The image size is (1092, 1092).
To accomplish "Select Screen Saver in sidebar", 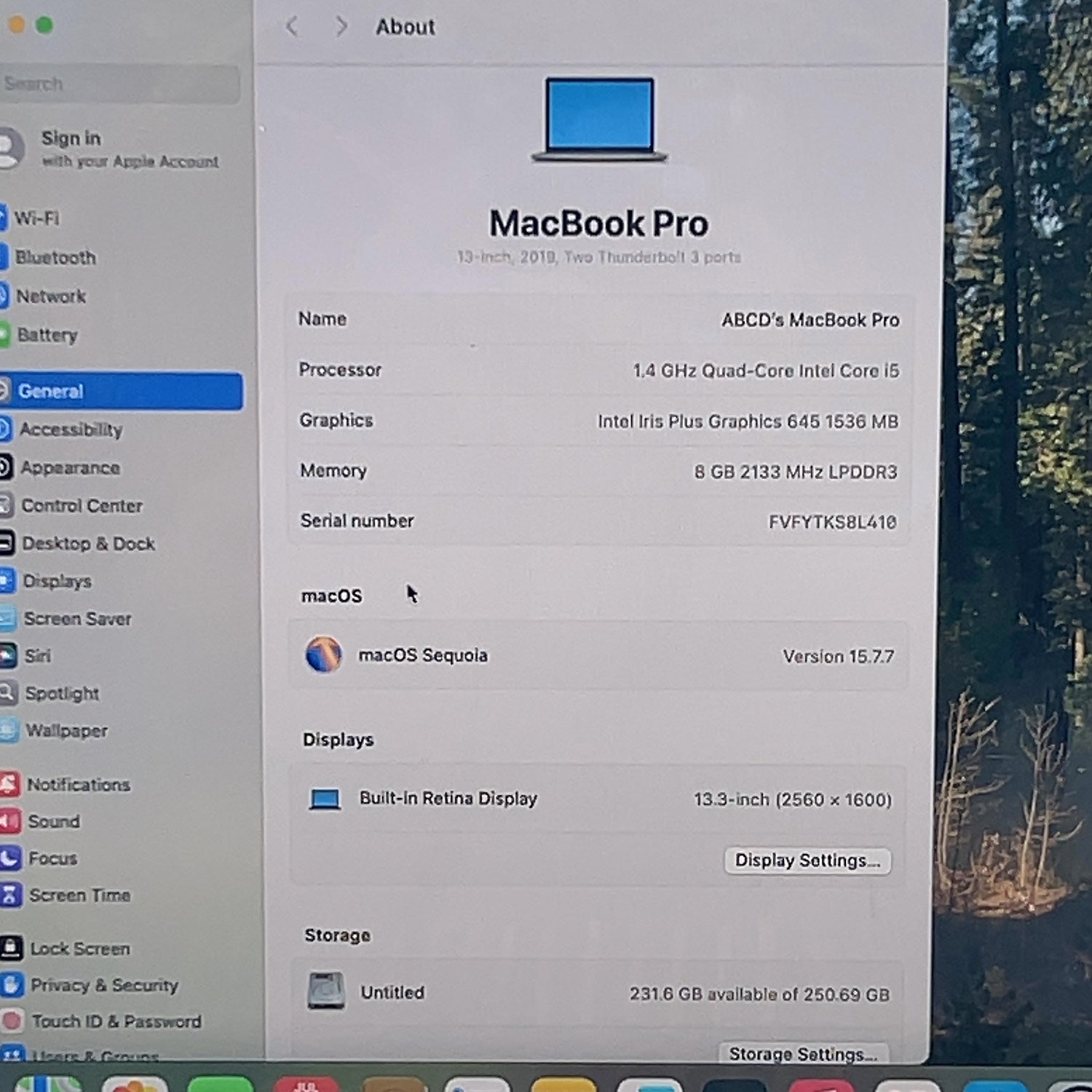I will (x=77, y=619).
